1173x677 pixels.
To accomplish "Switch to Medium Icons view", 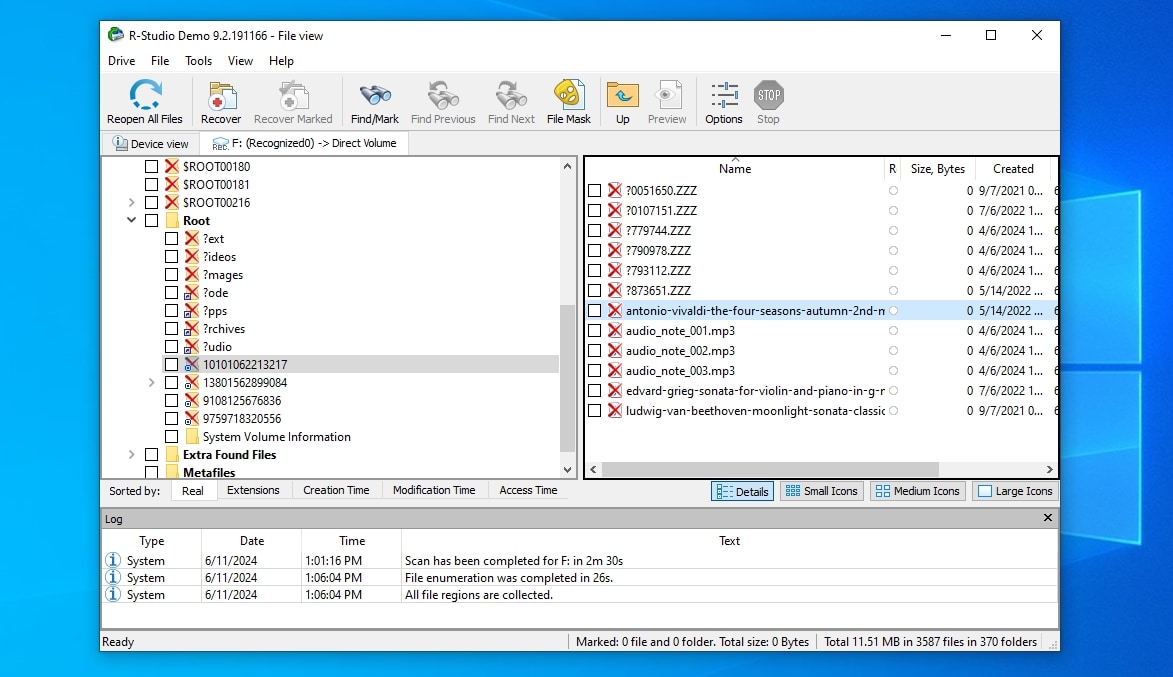I will click(917, 491).
